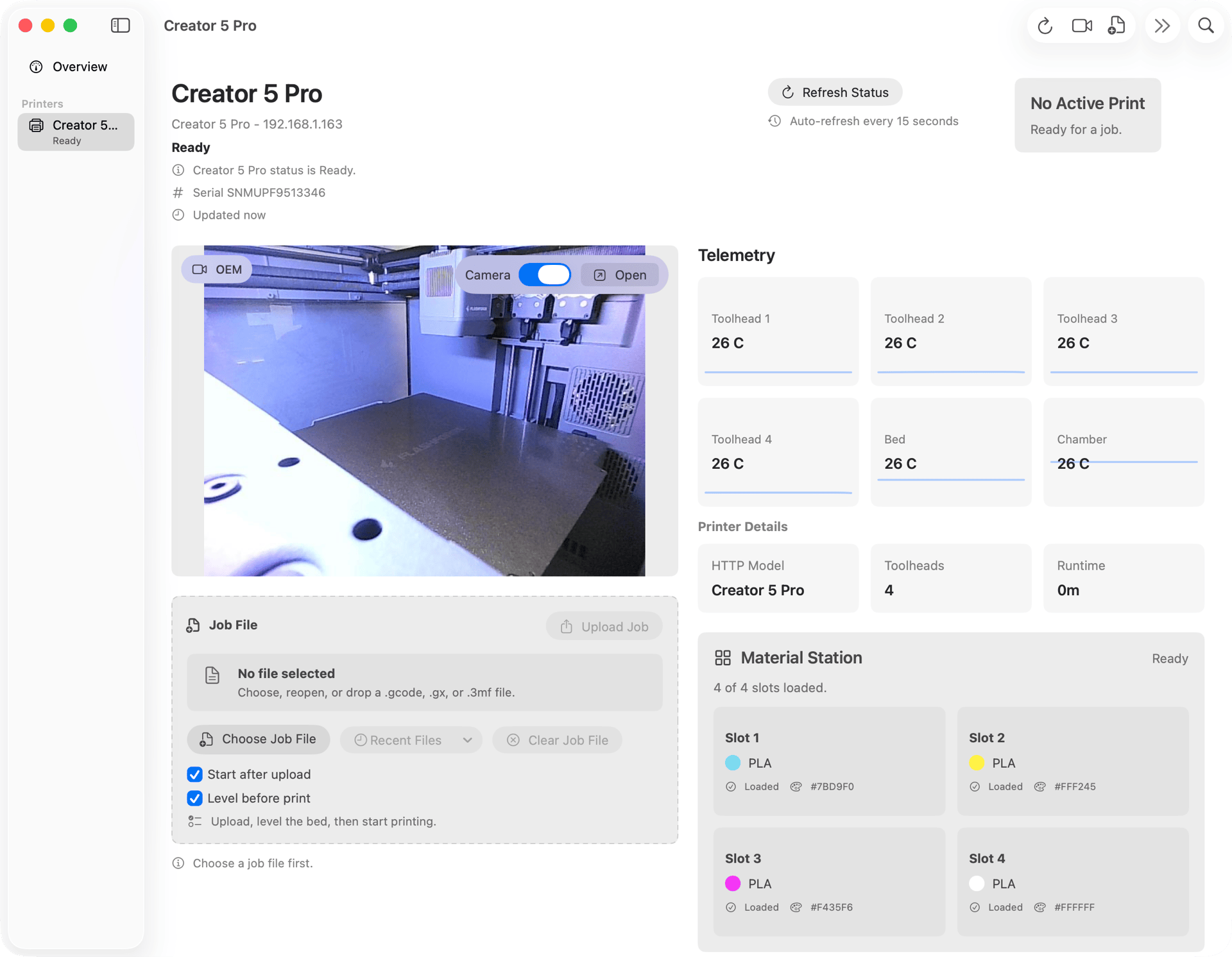
Task: Click the Upload Job button
Action: pos(604,627)
